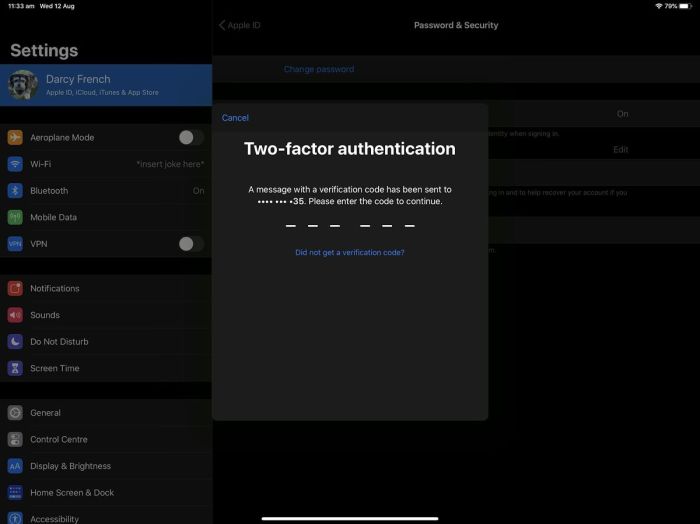Open Darcy French Apple ID row
Screen dimensions: 700x524
106,85
